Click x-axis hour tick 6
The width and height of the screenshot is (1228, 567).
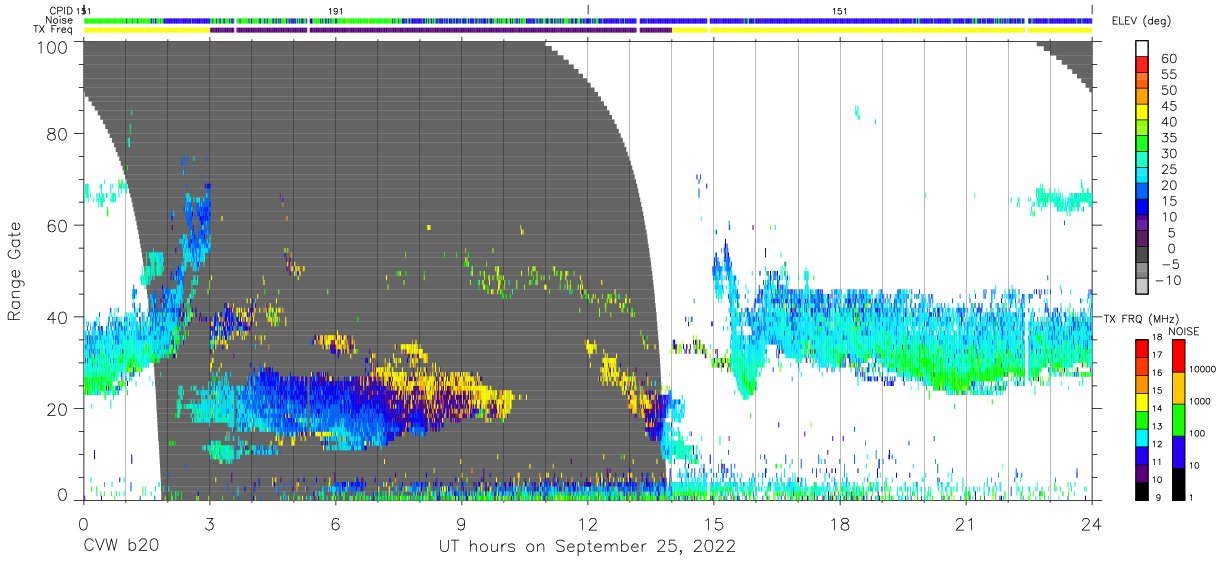336,524
